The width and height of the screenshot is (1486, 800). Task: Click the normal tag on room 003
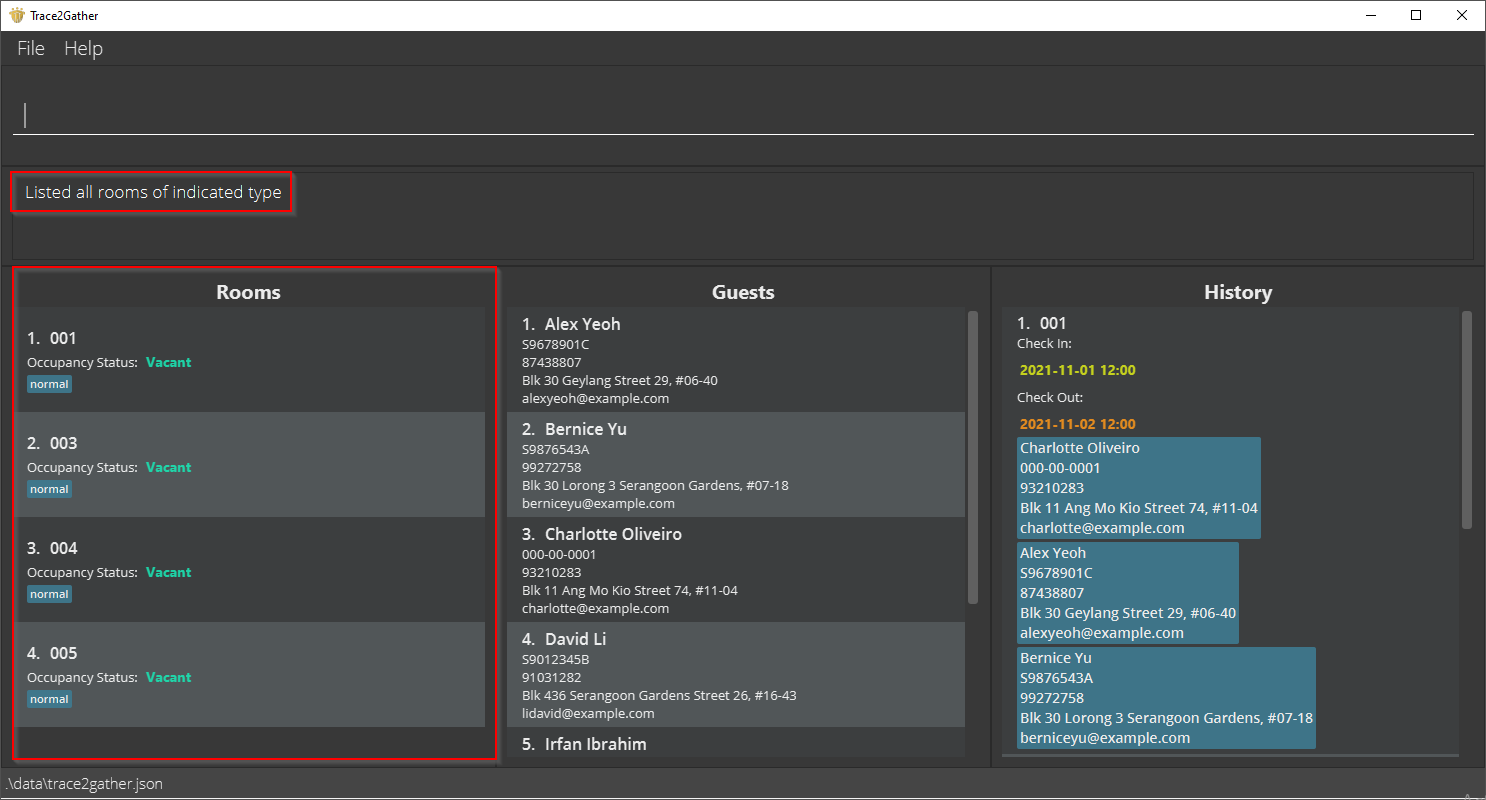(x=49, y=489)
